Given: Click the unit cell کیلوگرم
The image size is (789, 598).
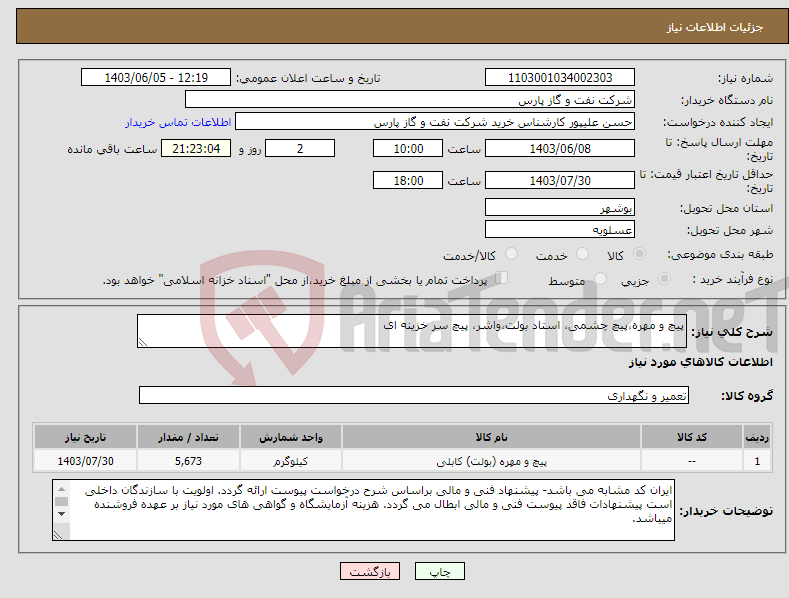Looking at the screenshot, I should point(291,461).
